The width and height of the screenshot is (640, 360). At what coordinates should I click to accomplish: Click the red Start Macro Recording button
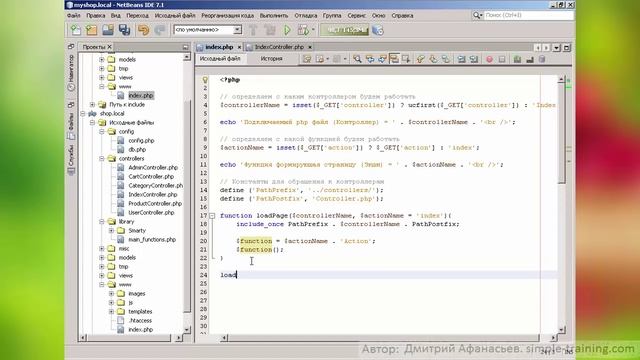(x=489, y=59)
